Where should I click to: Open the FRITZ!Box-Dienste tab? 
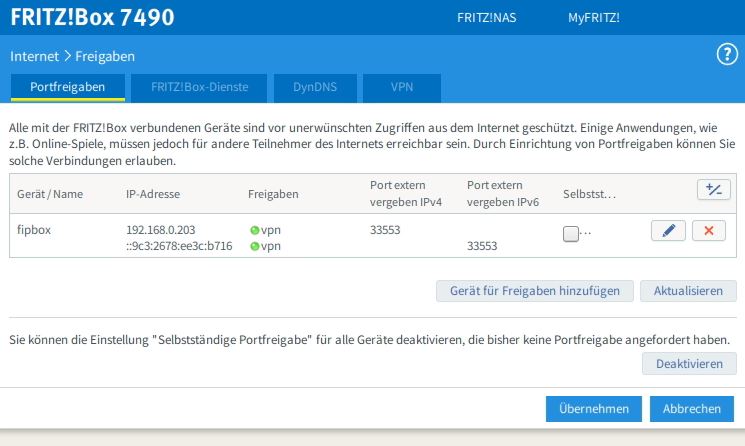(x=200, y=87)
